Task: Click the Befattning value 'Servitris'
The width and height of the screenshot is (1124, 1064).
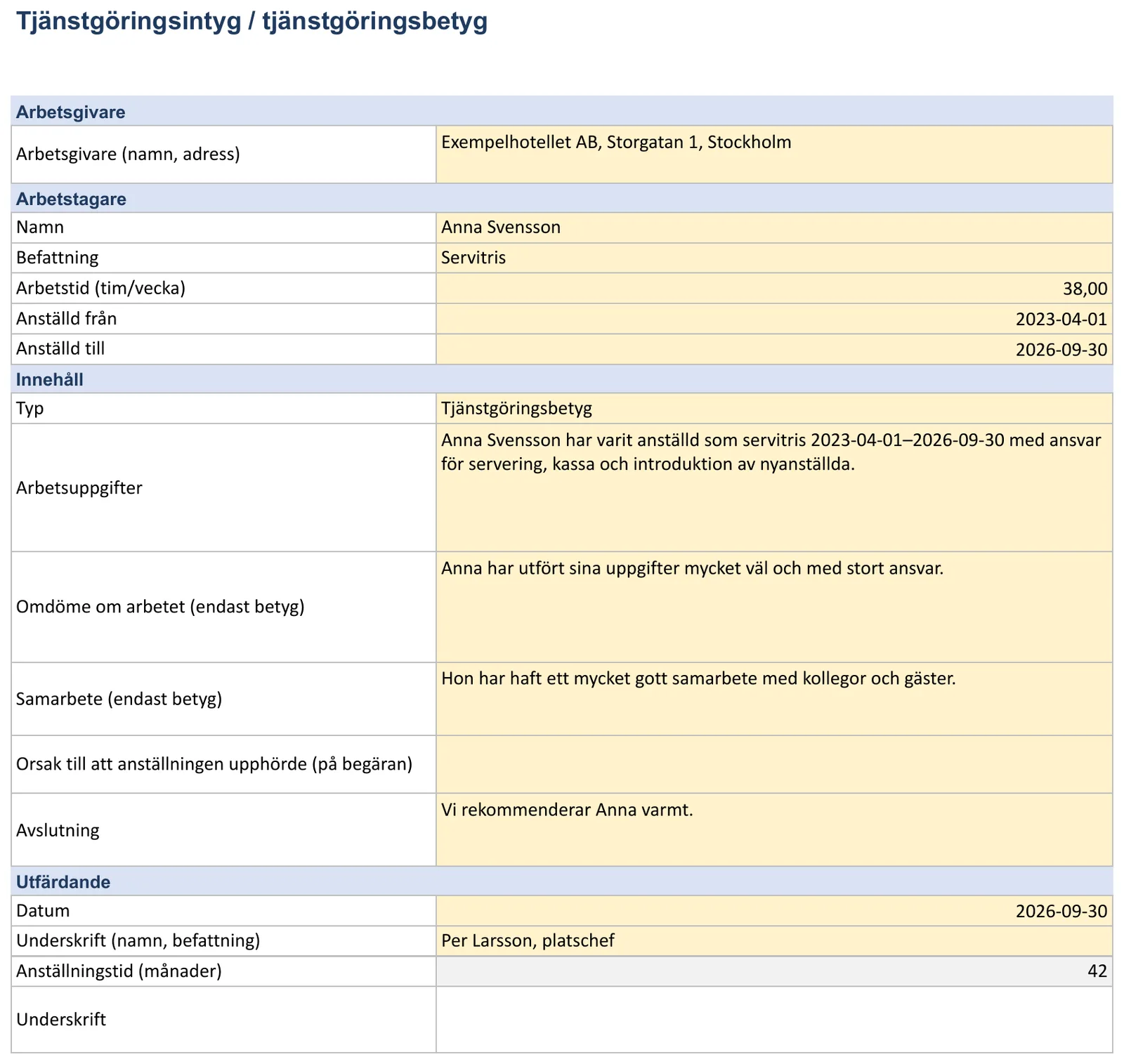Action: click(x=774, y=258)
